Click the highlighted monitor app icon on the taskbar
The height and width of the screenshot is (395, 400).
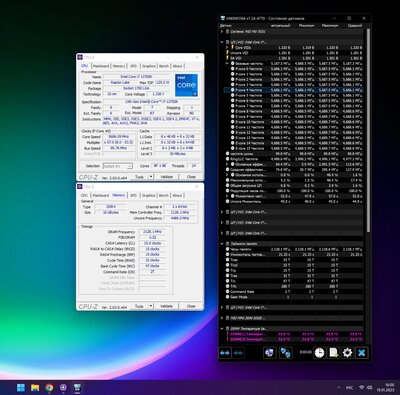point(77,388)
